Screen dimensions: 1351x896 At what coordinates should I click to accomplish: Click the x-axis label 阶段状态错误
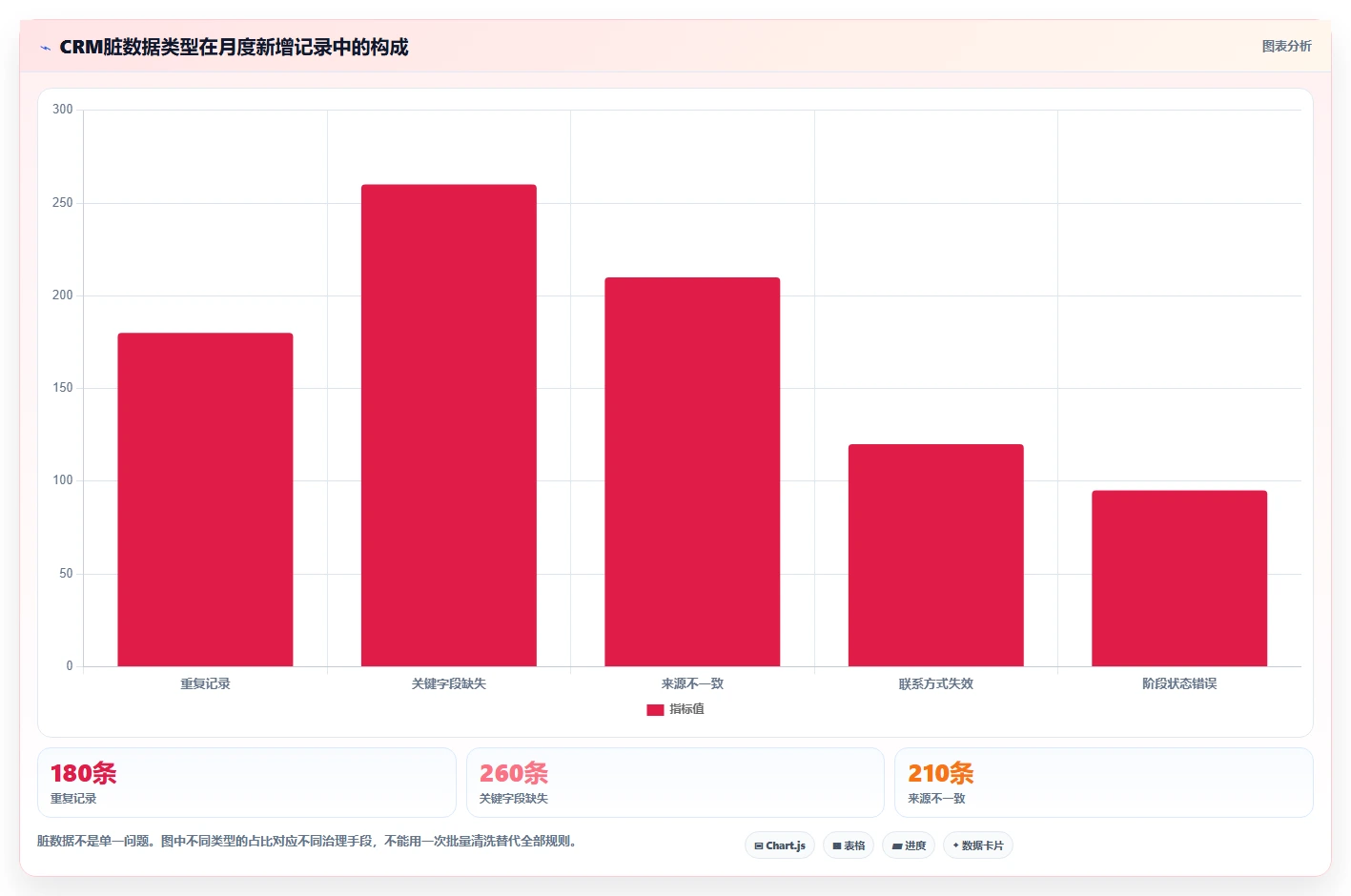(x=1179, y=683)
